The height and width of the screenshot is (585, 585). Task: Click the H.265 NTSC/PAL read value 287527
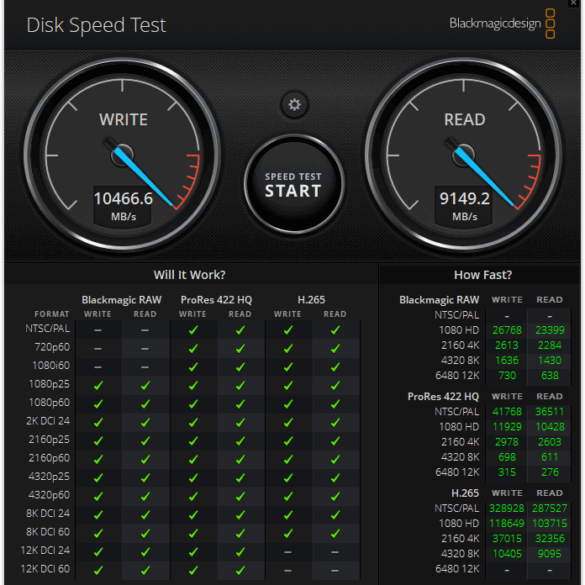point(550,508)
